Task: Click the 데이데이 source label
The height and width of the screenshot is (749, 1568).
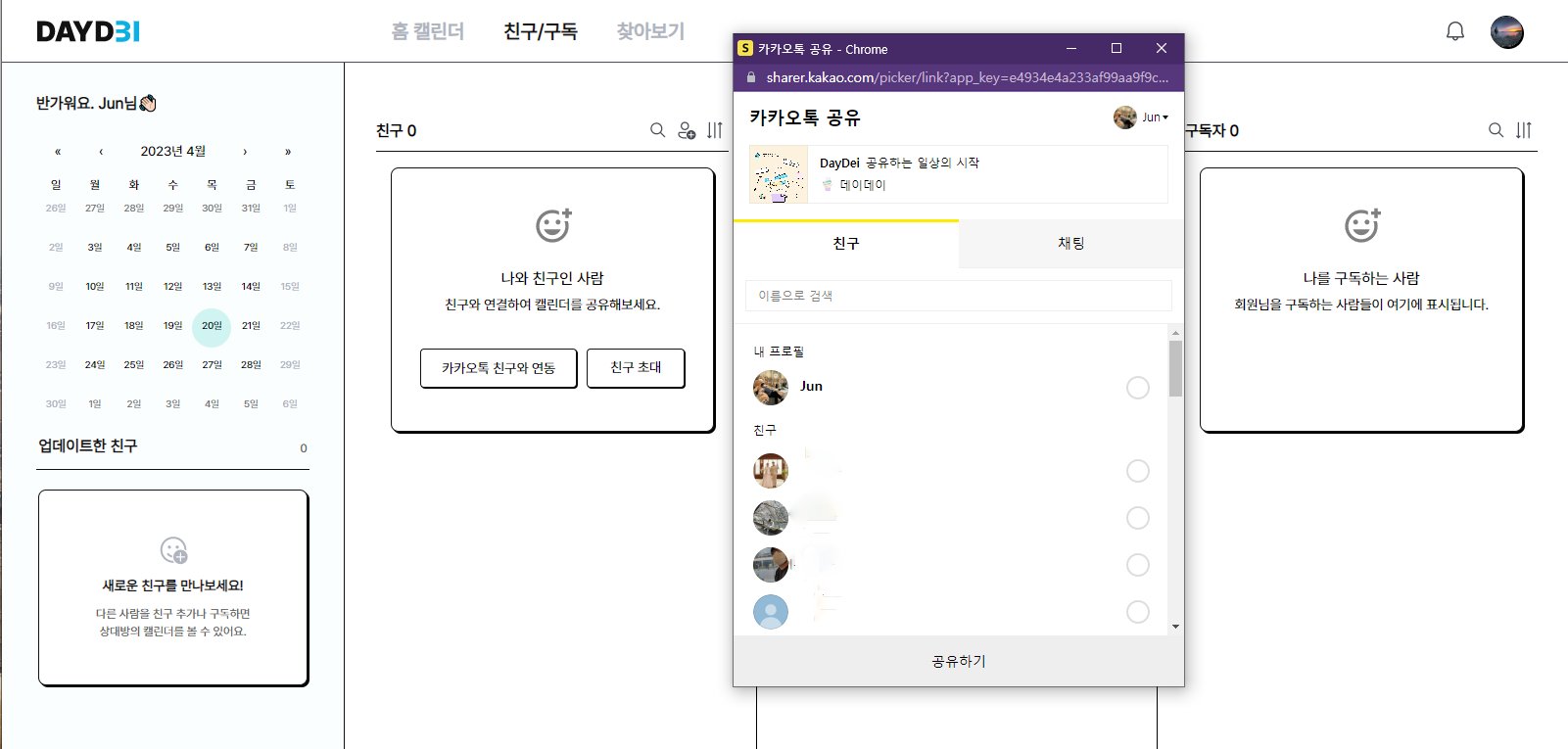Action: click(863, 185)
